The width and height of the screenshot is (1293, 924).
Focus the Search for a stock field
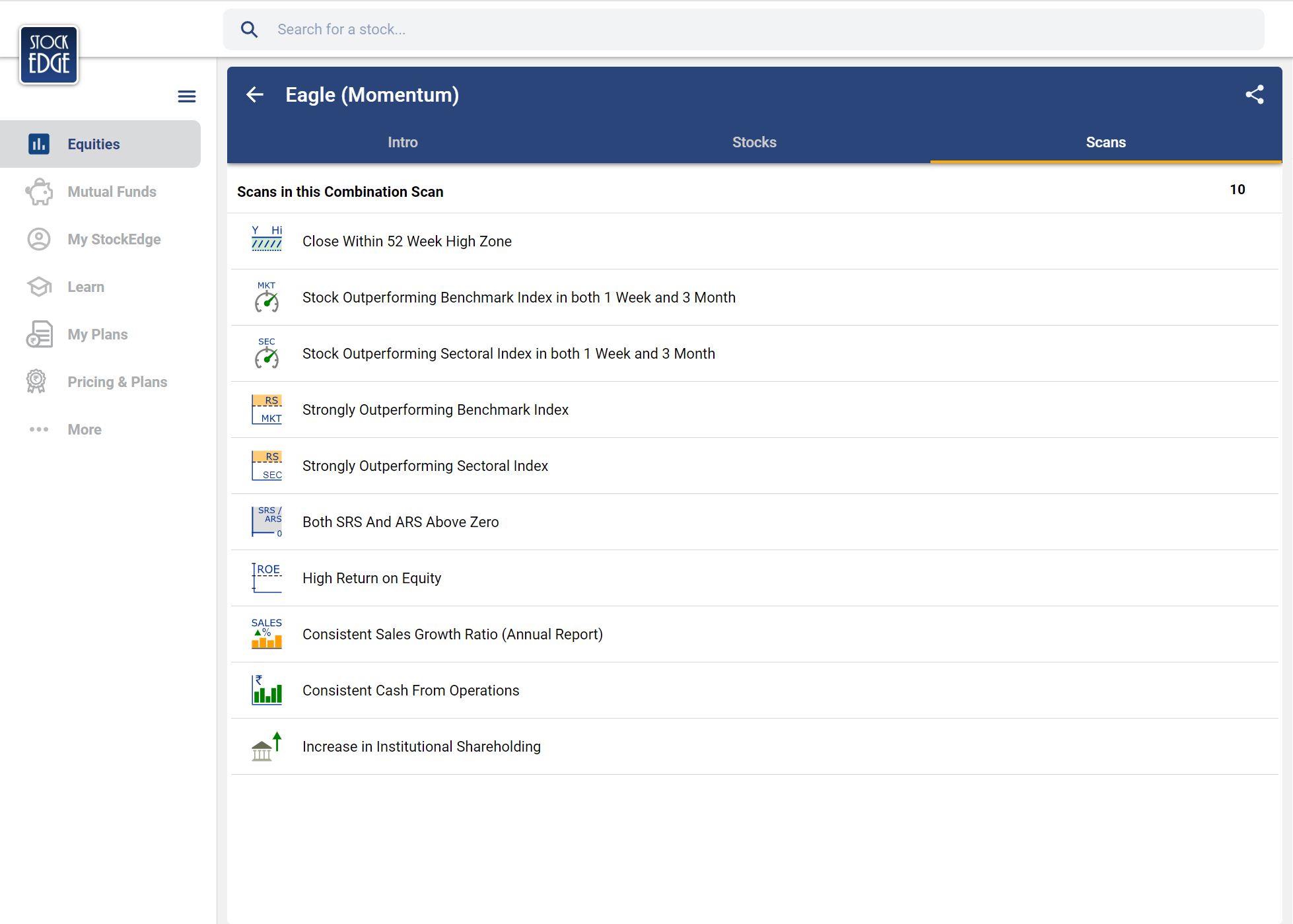click(753, 29)
